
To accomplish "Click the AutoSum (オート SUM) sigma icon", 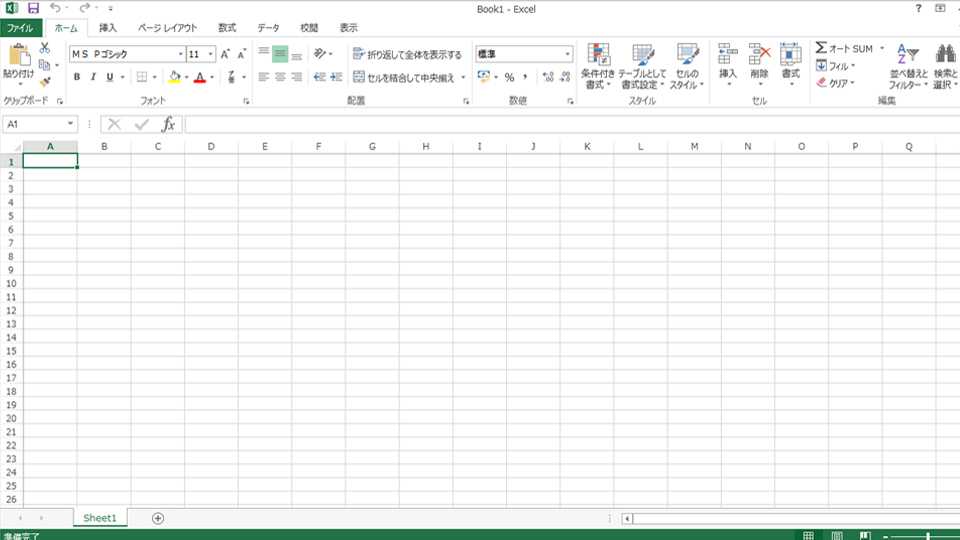I will tap(821, 48).
